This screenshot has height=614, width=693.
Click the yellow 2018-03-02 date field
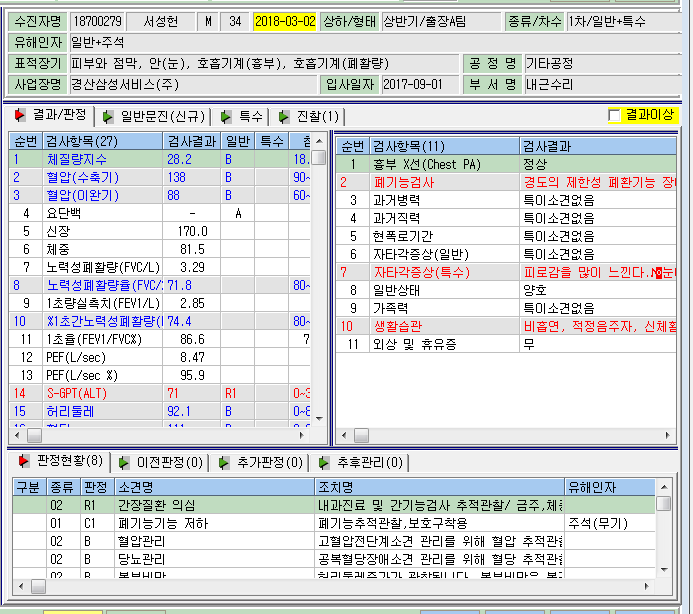[285, 21]
